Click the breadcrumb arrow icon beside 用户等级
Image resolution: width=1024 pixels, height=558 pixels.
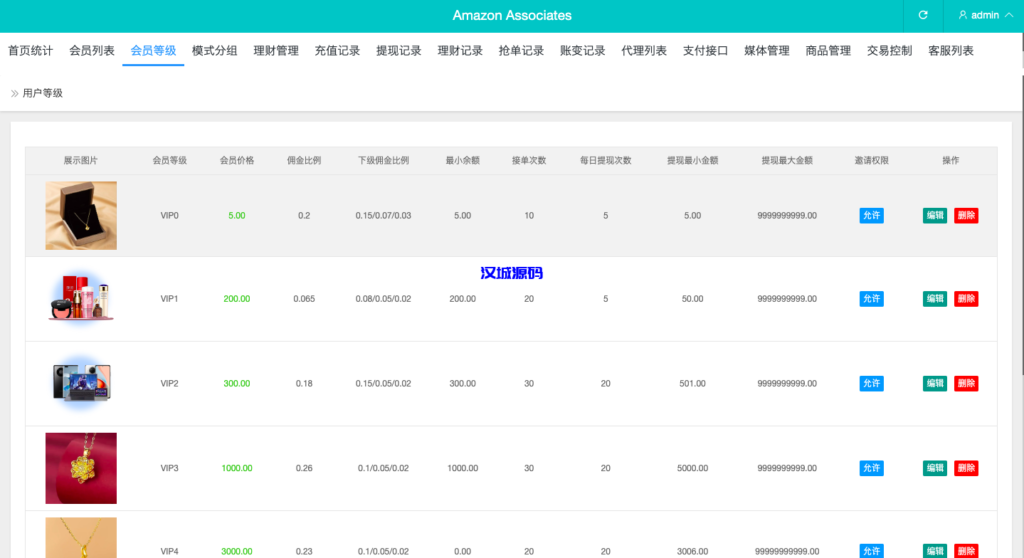point(15,93)
